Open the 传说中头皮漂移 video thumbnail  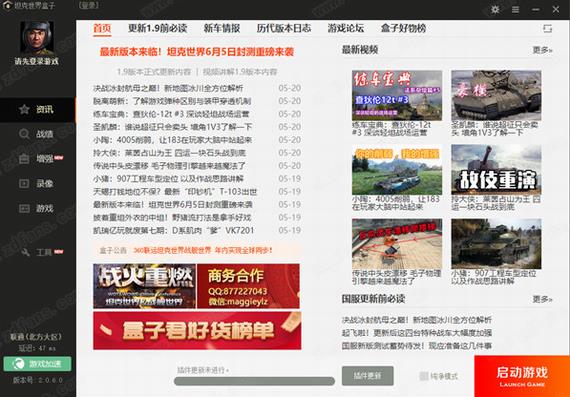tap(397, 244)
